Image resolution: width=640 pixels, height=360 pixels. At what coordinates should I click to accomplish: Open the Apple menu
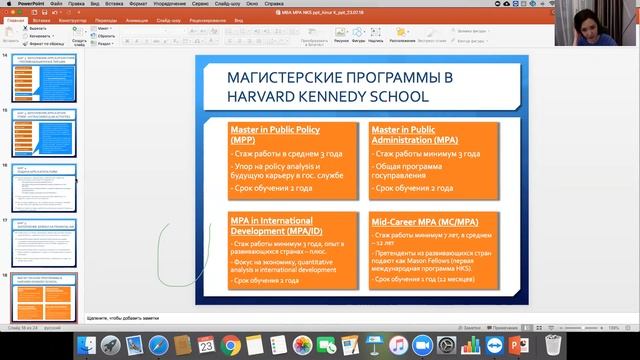click(x=9, y=3)
